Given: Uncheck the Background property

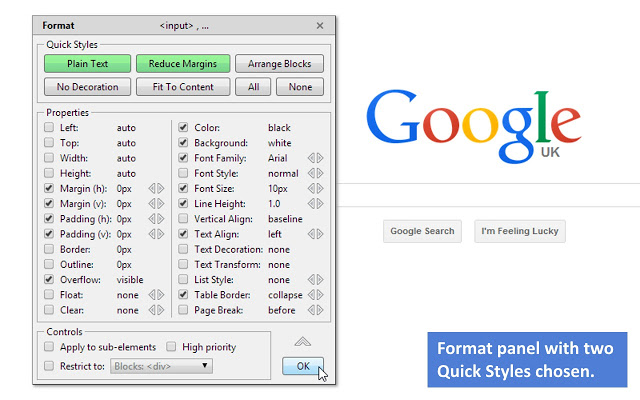Looking at the screenshot, I should coord(183,143).
